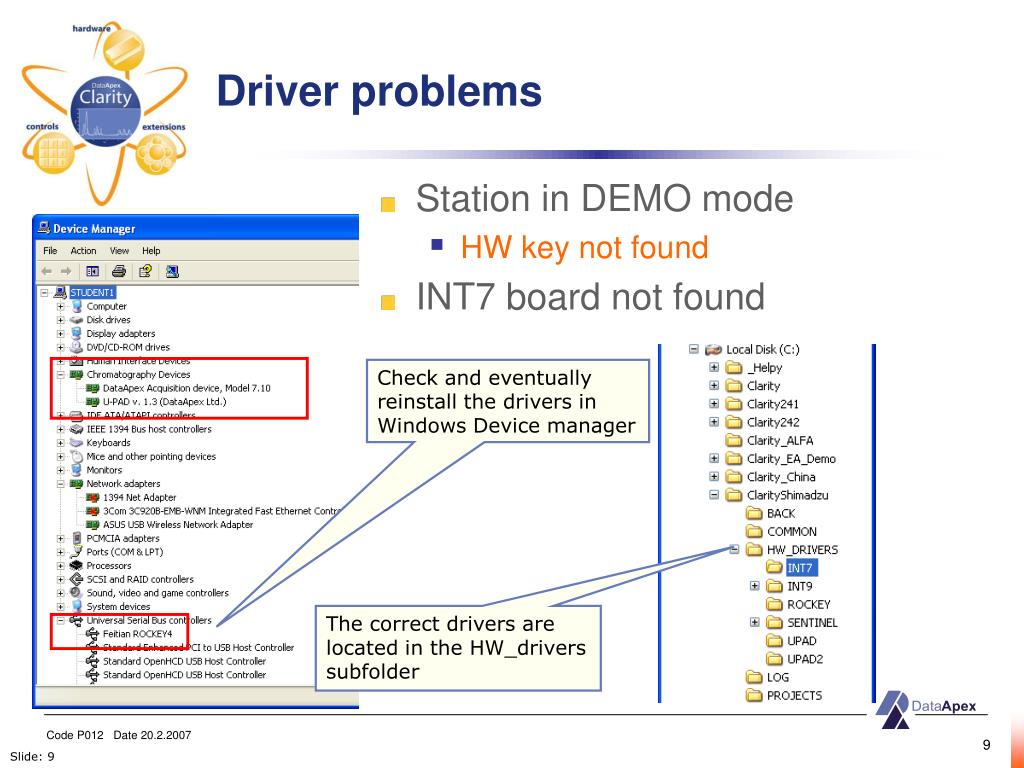
Task: Open the File menu in Device Manager
Action: click(50, 251)
